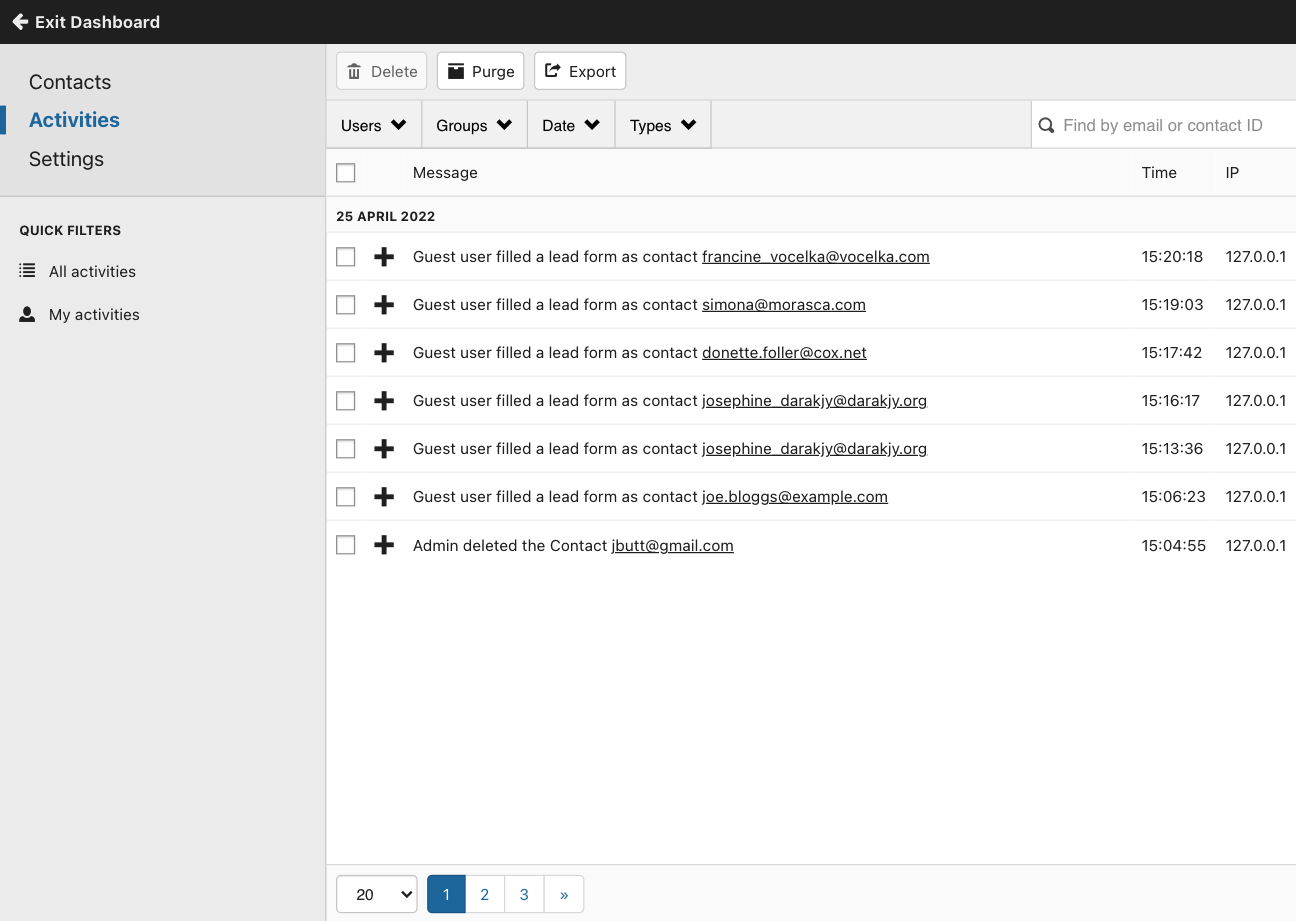Image resolution: width=1296 pixels, height=921 pixels.
Task: Open Settings in the sidebar
Action: (66, 159)
